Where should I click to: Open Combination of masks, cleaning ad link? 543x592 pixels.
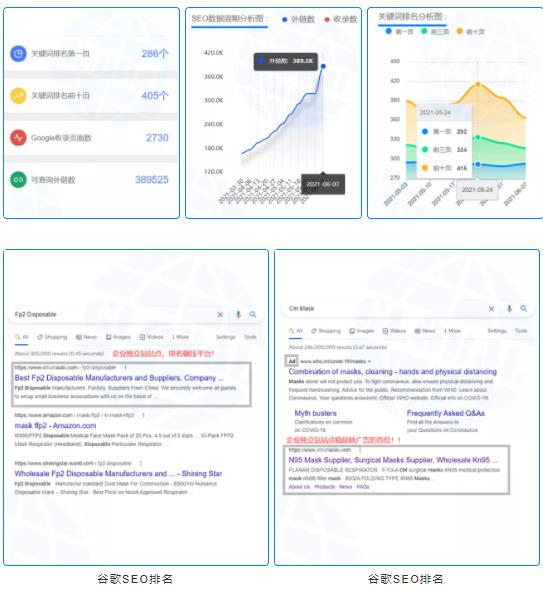pyautogui.click(x=393, y=372)
